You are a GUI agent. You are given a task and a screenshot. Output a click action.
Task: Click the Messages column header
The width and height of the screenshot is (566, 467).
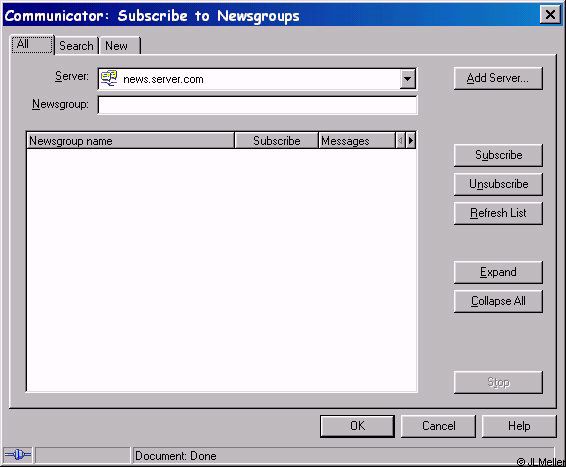(357, 140)
